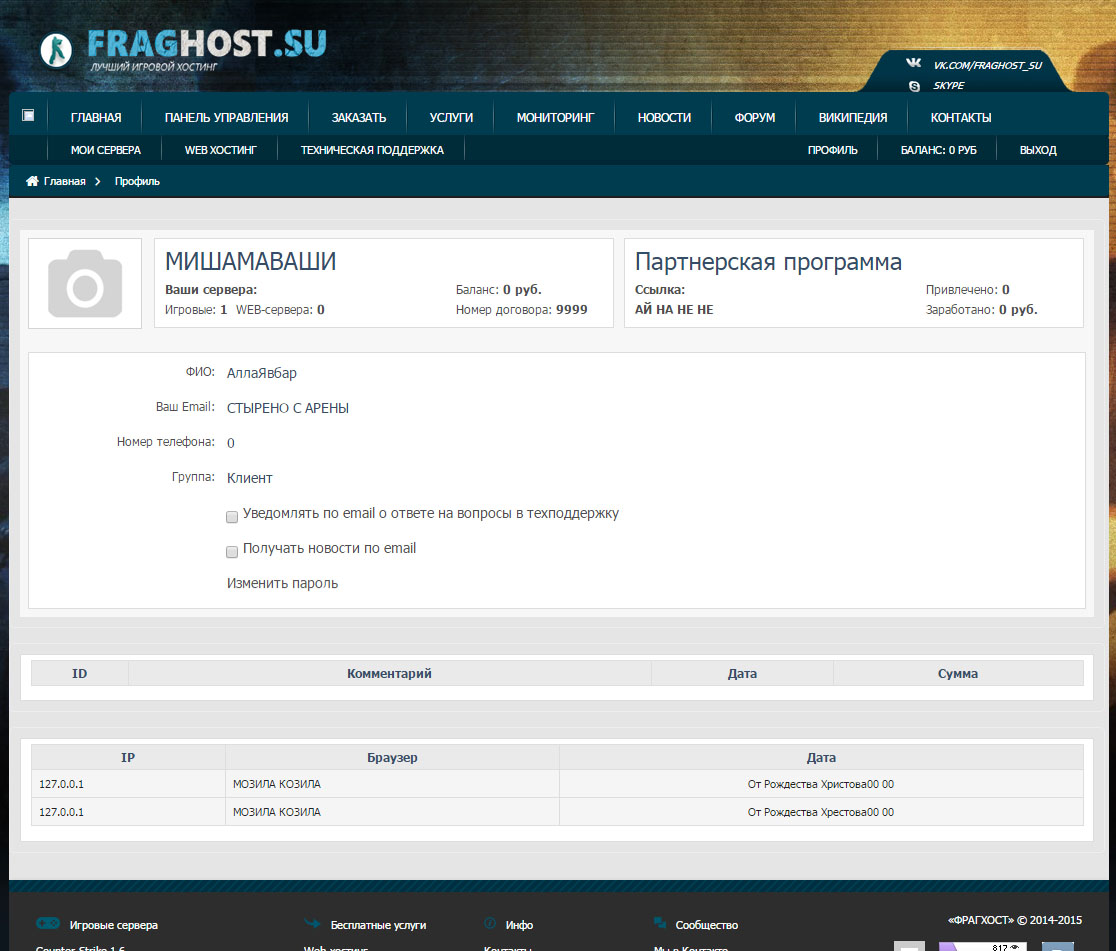1116x951 pixels.
Task: Click ВЫХОД to log out
Action: (1038, 150)
